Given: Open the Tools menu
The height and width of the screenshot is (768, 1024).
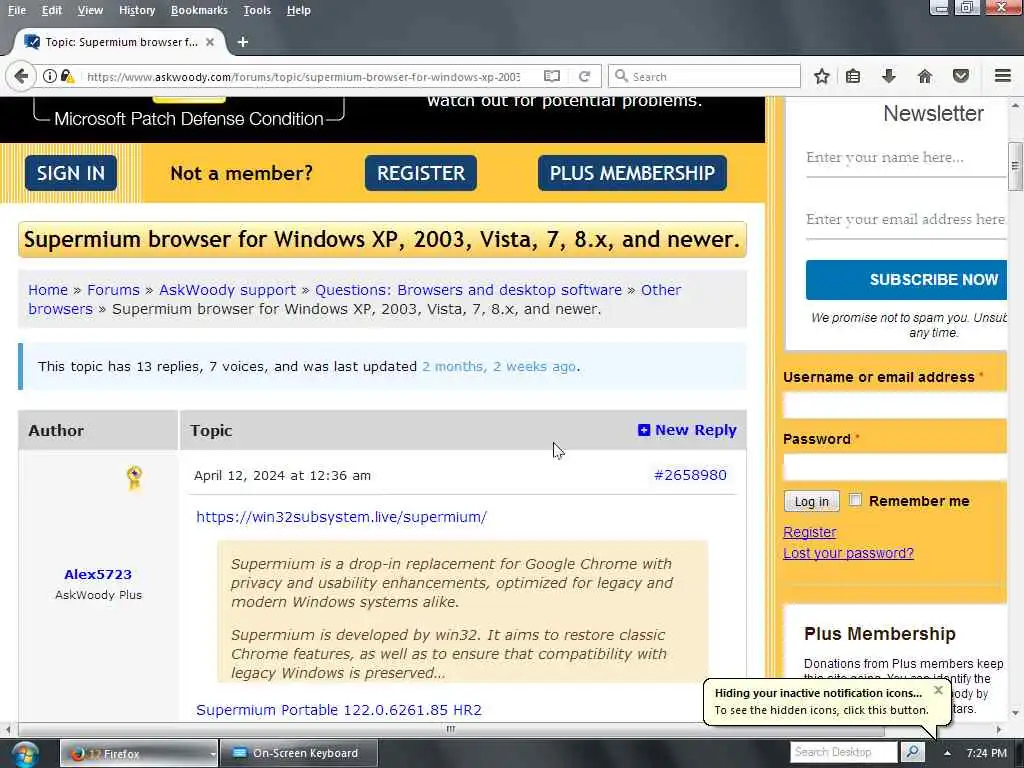Looking at the screenshot, I should click(257, 10).
